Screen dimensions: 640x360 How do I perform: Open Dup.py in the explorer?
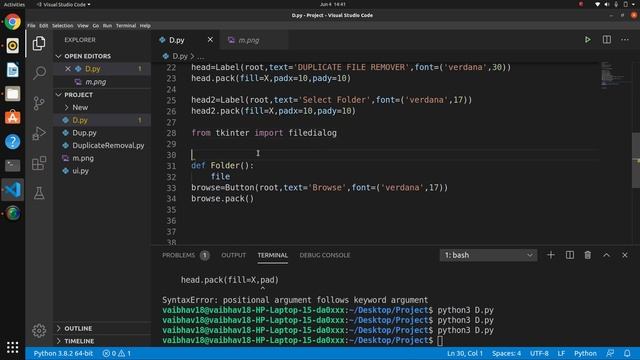tap(102, 133)
